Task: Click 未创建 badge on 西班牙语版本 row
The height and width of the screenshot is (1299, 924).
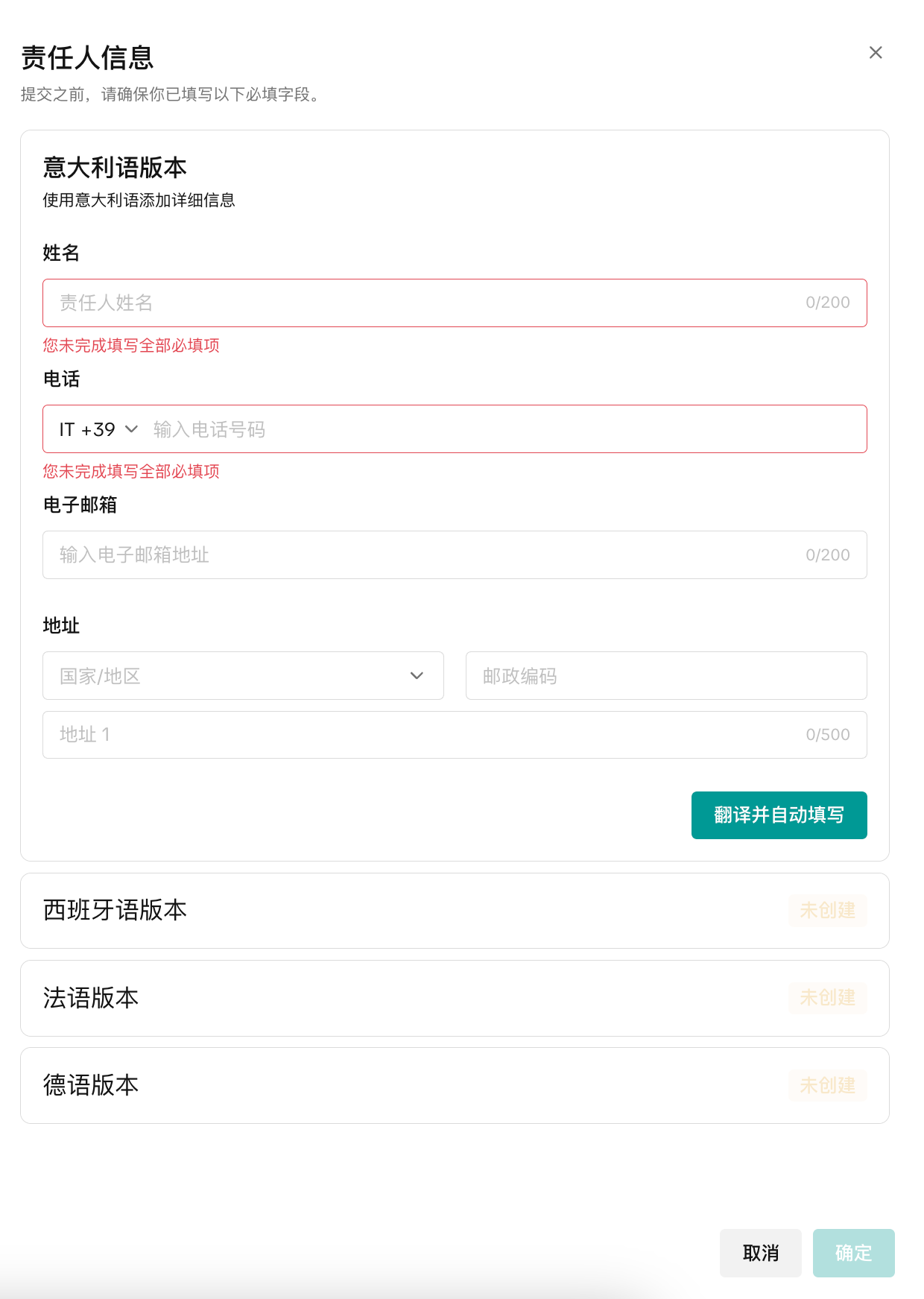Action: (x=827, y=910)
